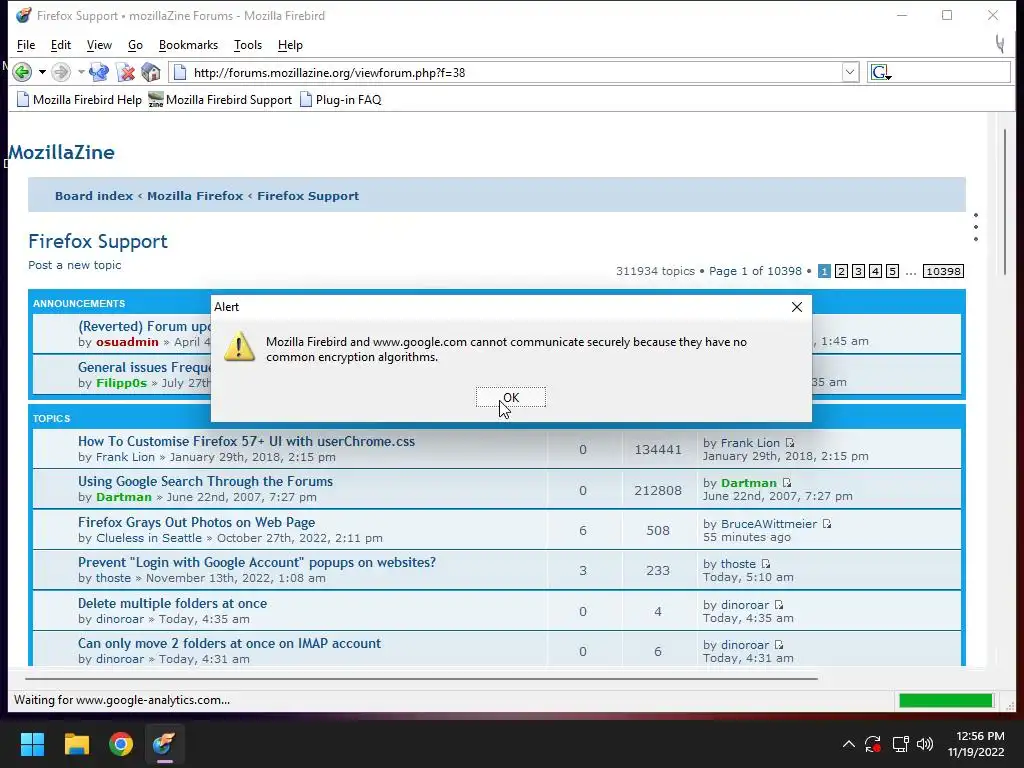Open the Bookmarks menu
Screen dimensions: 1024x768
pos(188,45)
